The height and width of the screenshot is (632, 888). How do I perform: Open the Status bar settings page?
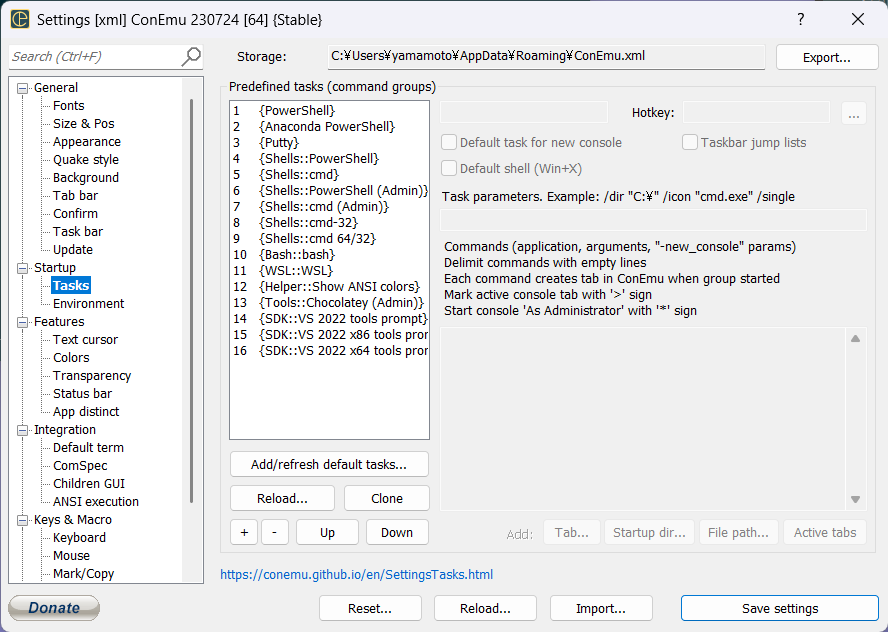[83, 394]
